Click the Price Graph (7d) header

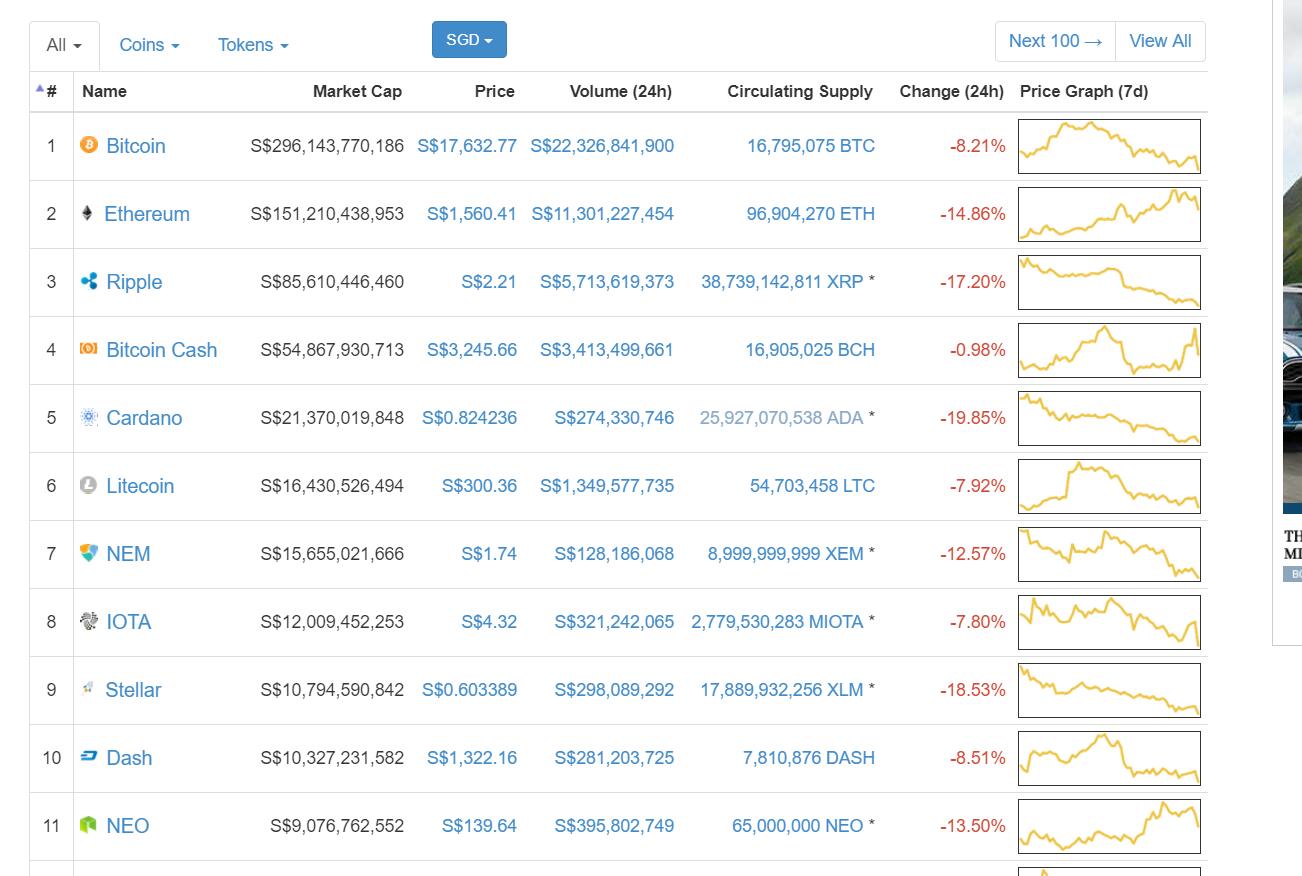[1084, 91]
